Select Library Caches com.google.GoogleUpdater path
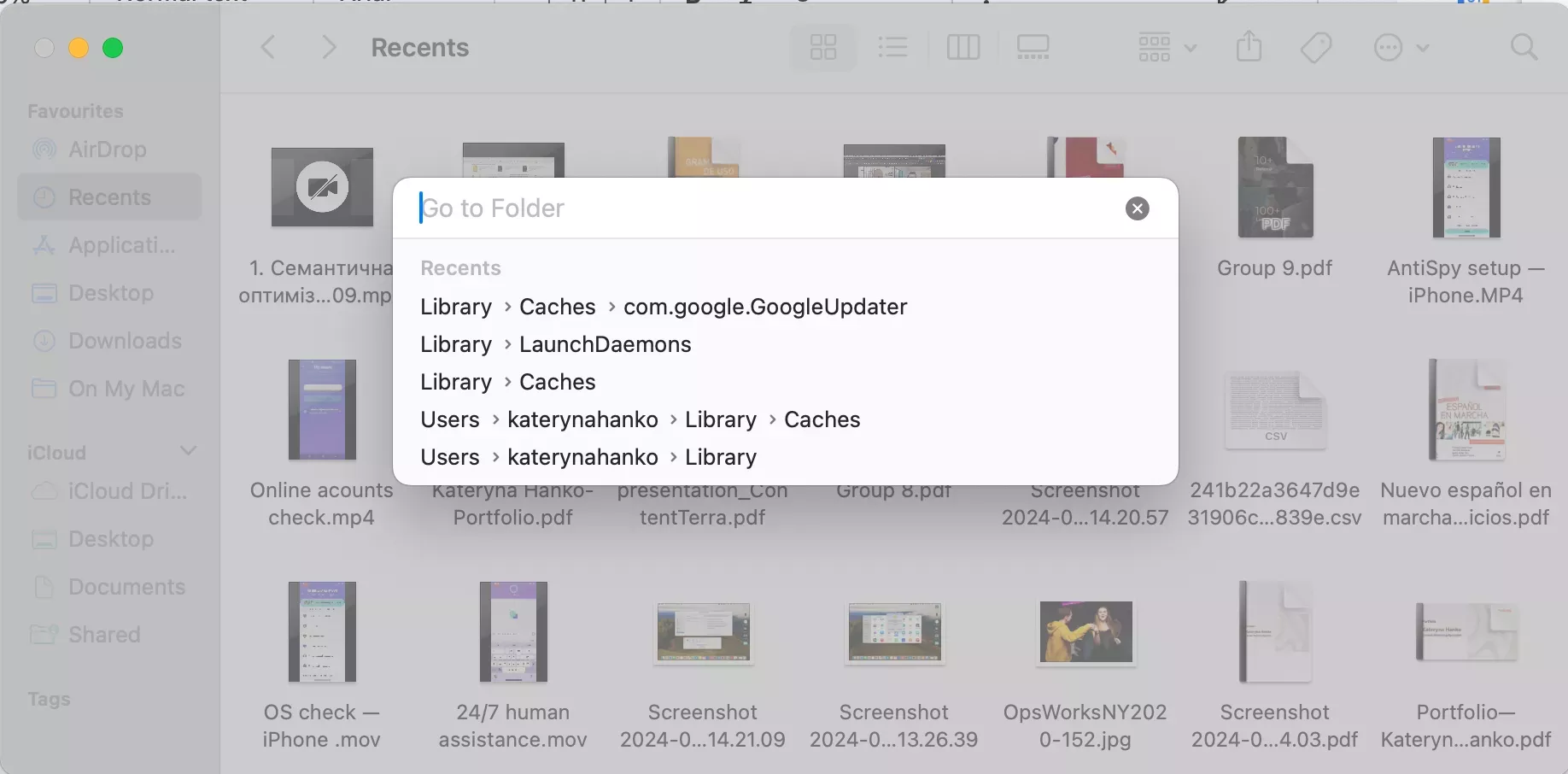1568x774 pixels. 663,307
